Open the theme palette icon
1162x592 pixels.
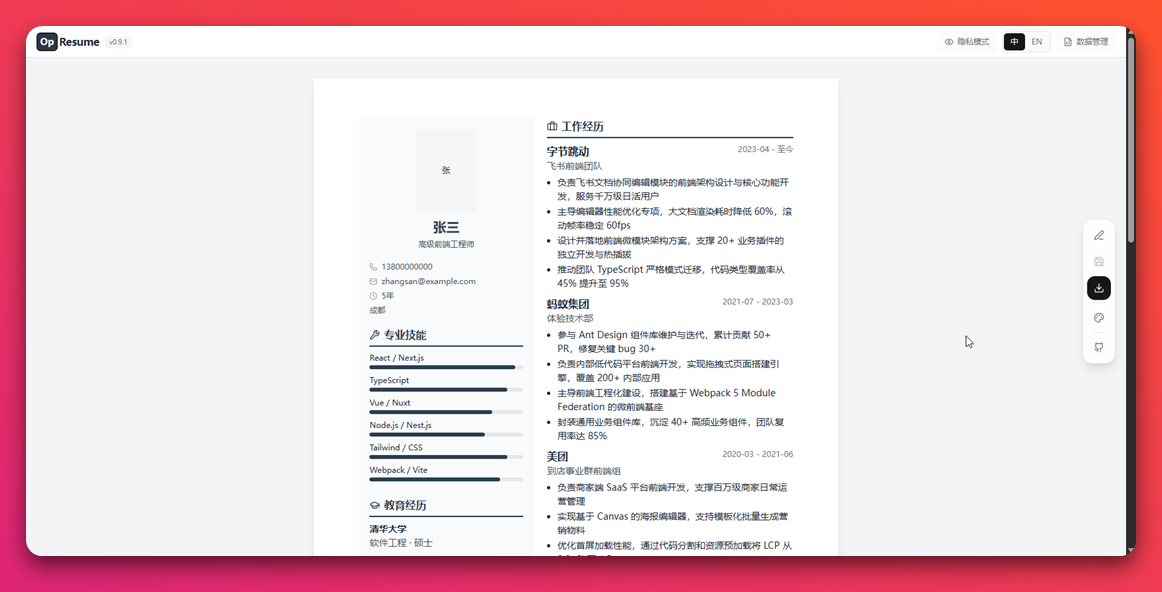[x=1099, y=317]
